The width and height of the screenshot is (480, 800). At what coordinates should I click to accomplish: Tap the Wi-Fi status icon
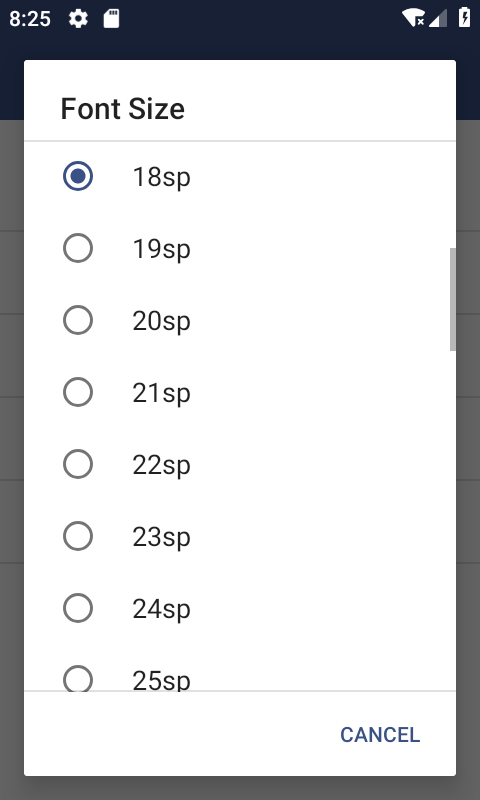(414, 18)
